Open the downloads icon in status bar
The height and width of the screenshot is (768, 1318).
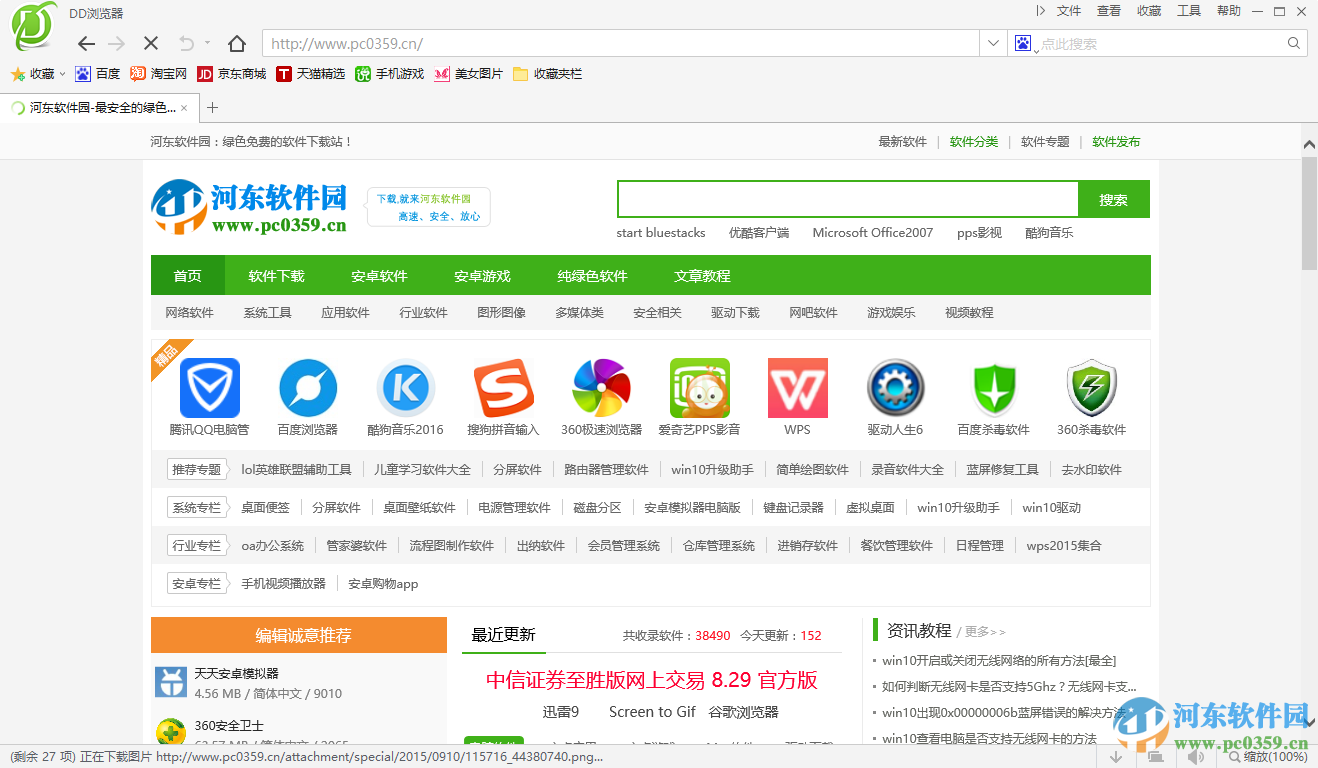[x=1115, y=756]
